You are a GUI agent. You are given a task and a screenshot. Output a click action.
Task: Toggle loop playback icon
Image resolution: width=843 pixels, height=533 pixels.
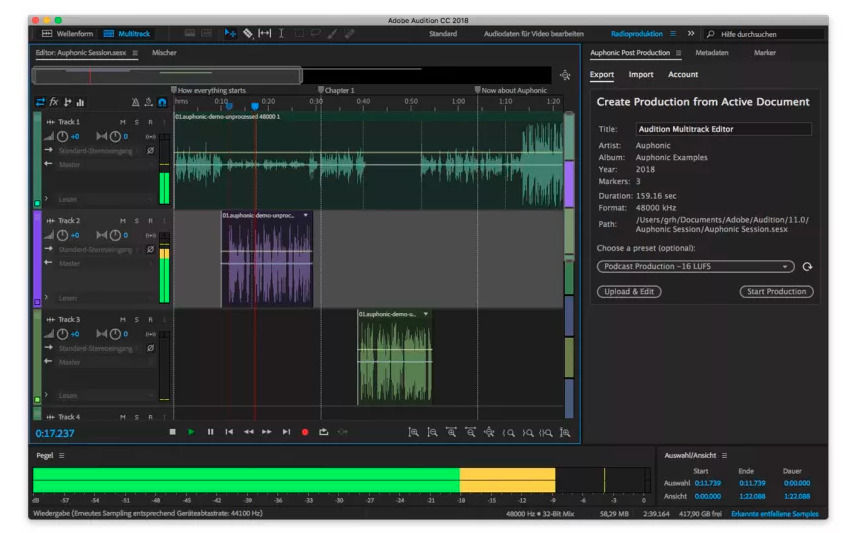pos(323,432)
